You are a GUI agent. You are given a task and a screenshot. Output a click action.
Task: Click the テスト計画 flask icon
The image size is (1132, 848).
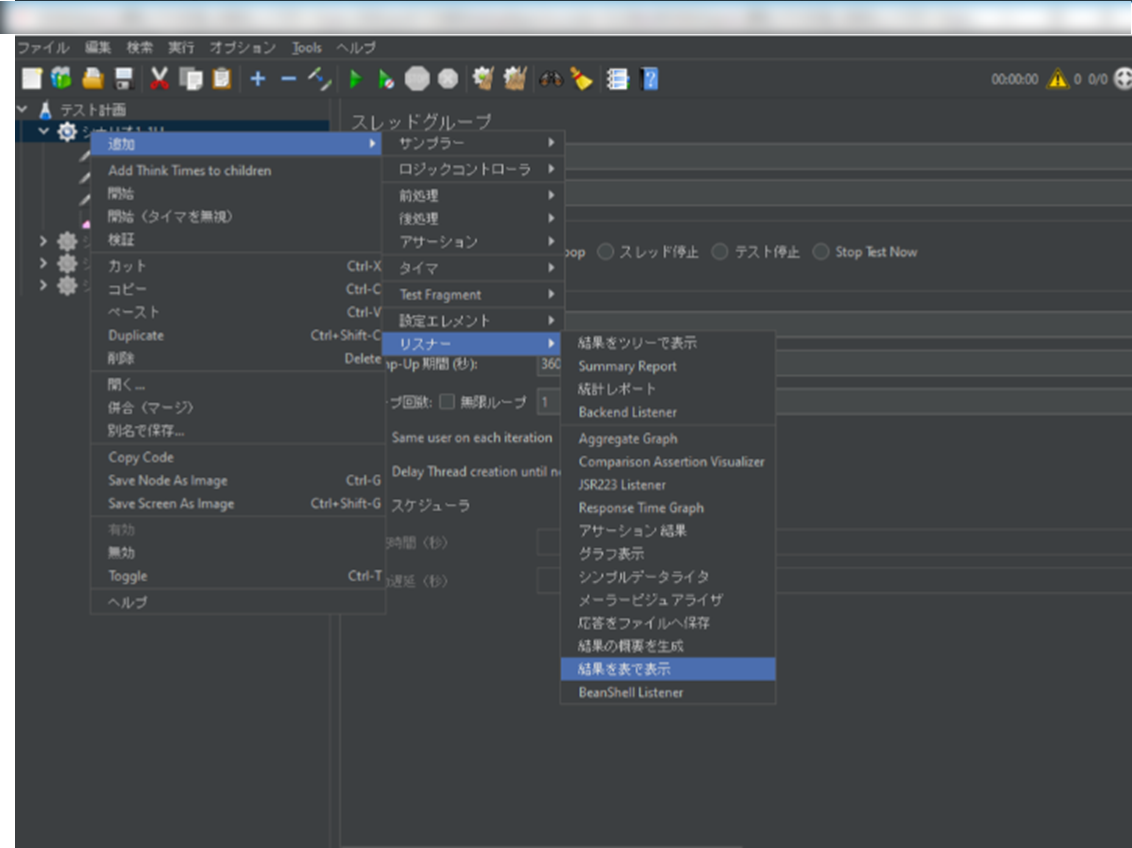click(x=45, y=110)
